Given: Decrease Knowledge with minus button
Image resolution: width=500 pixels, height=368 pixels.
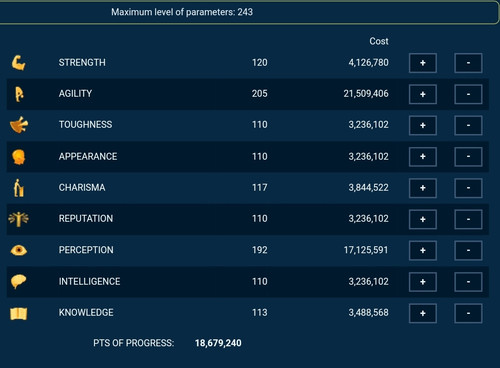Looking at the screenshot, I should click(468, 313).
